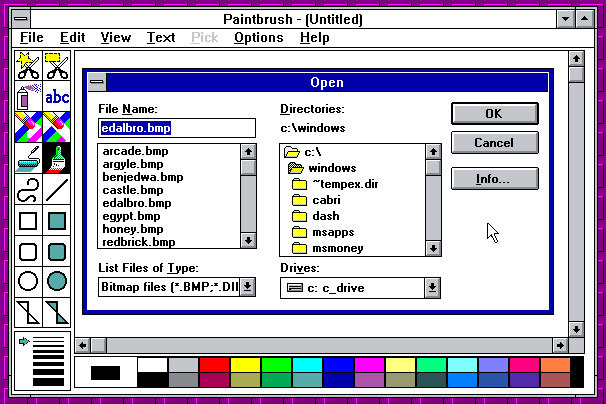Click file list scroll up arrow
The image size is (606, 404).
248,152
